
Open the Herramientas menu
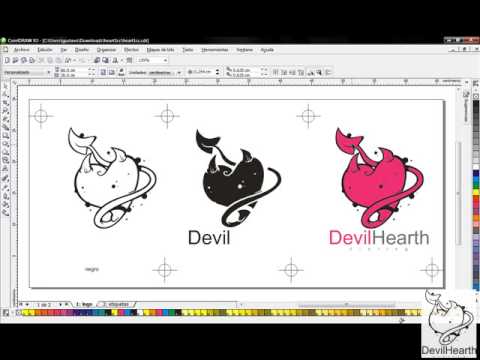click(215, 50)
